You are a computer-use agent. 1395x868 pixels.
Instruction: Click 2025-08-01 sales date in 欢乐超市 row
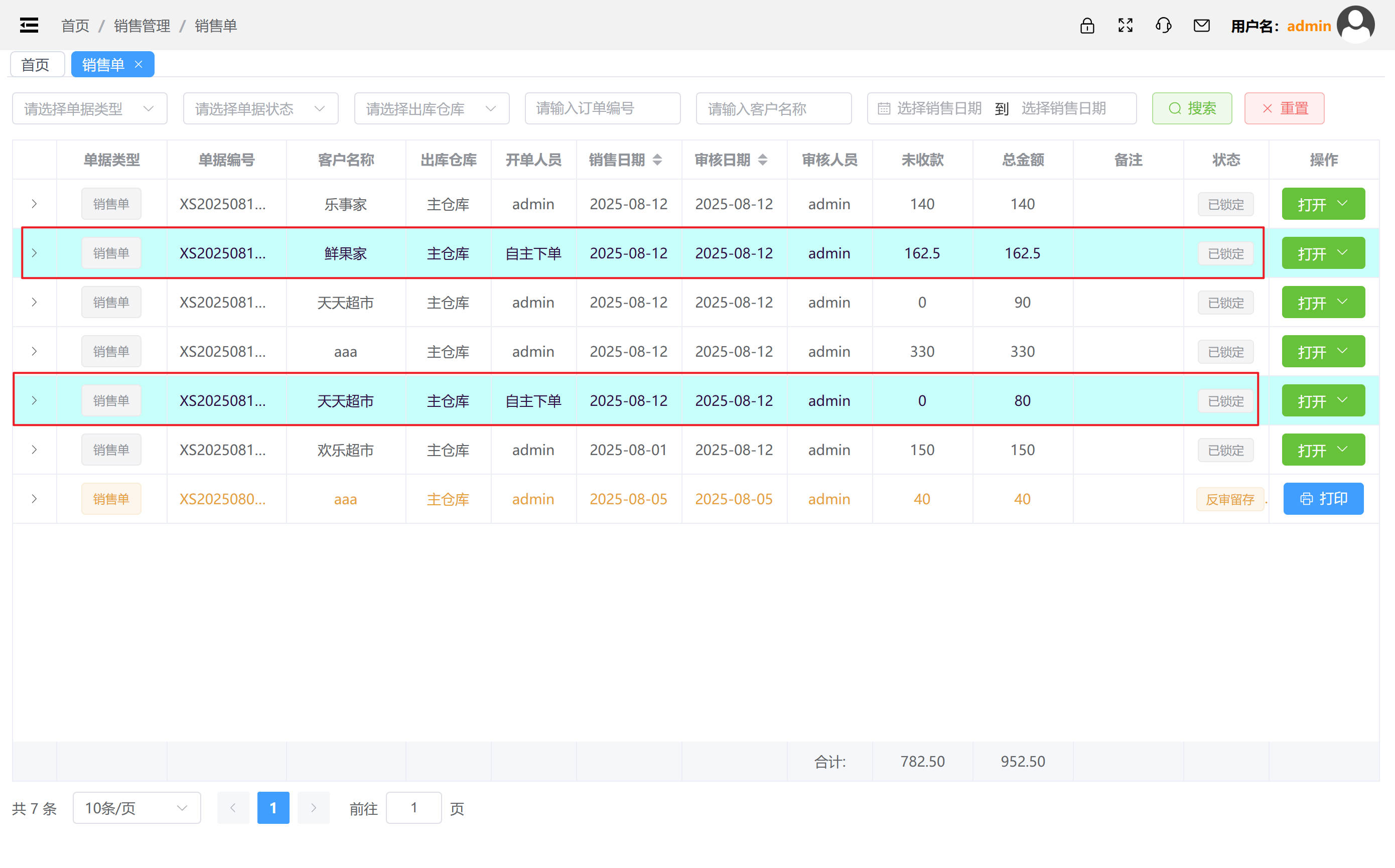pos(629,450)
